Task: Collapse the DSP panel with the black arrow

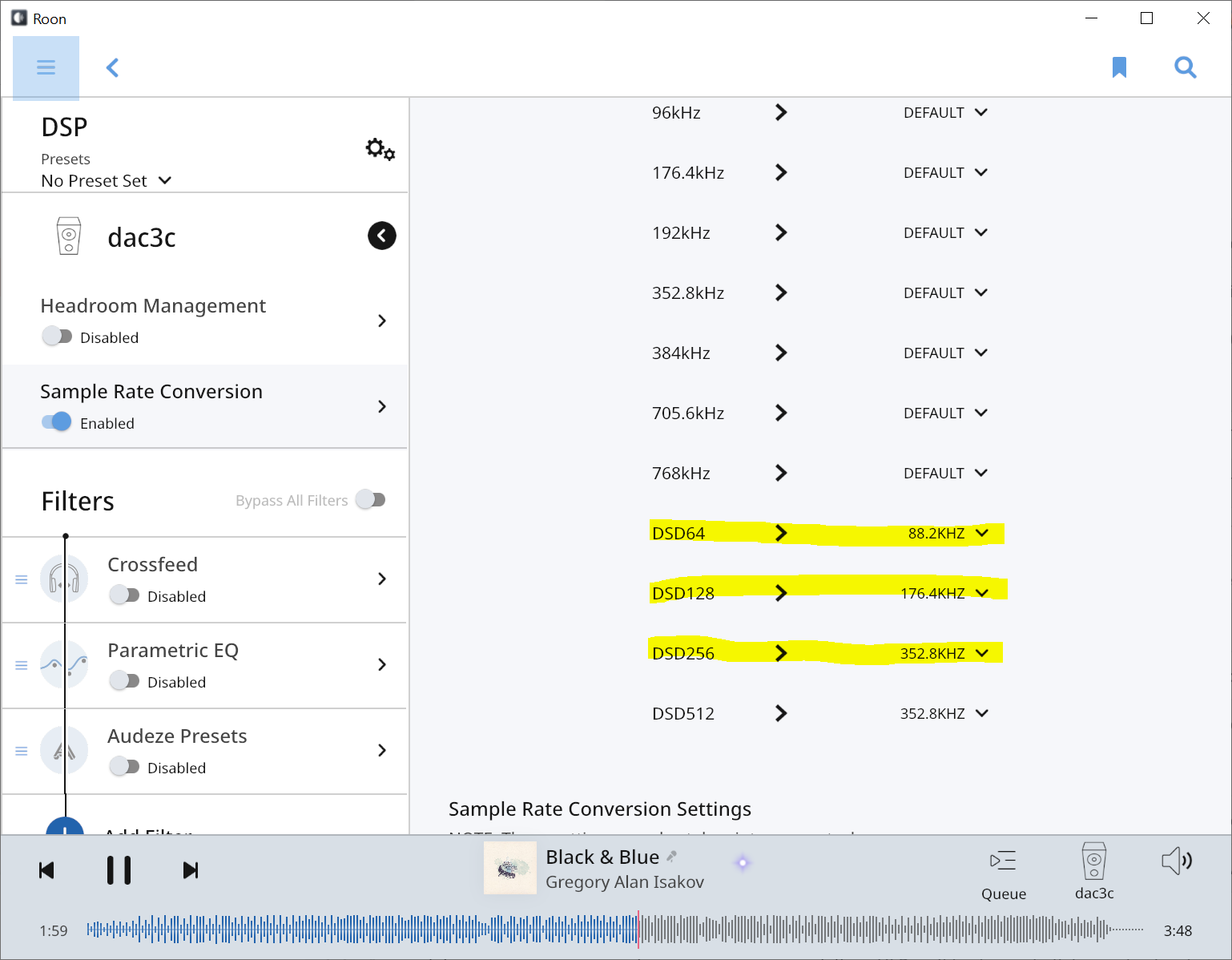Action: [382, 236]
